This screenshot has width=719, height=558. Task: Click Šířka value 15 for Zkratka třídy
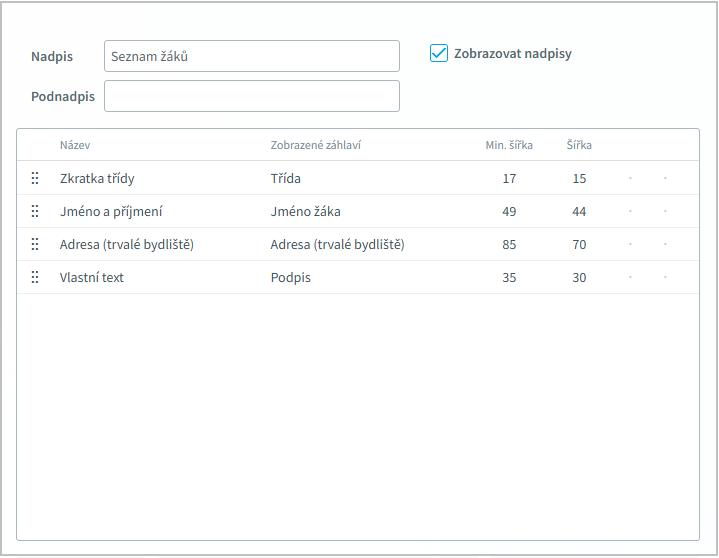(579, 178)
